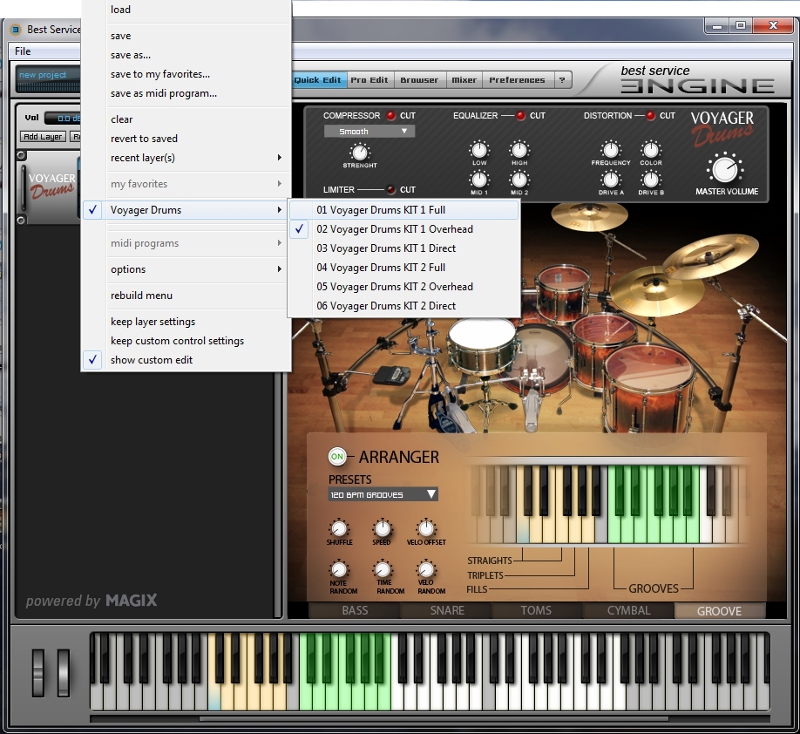Expand the options submenu
The height and width of the screenshot is (734, 800).
186,269
